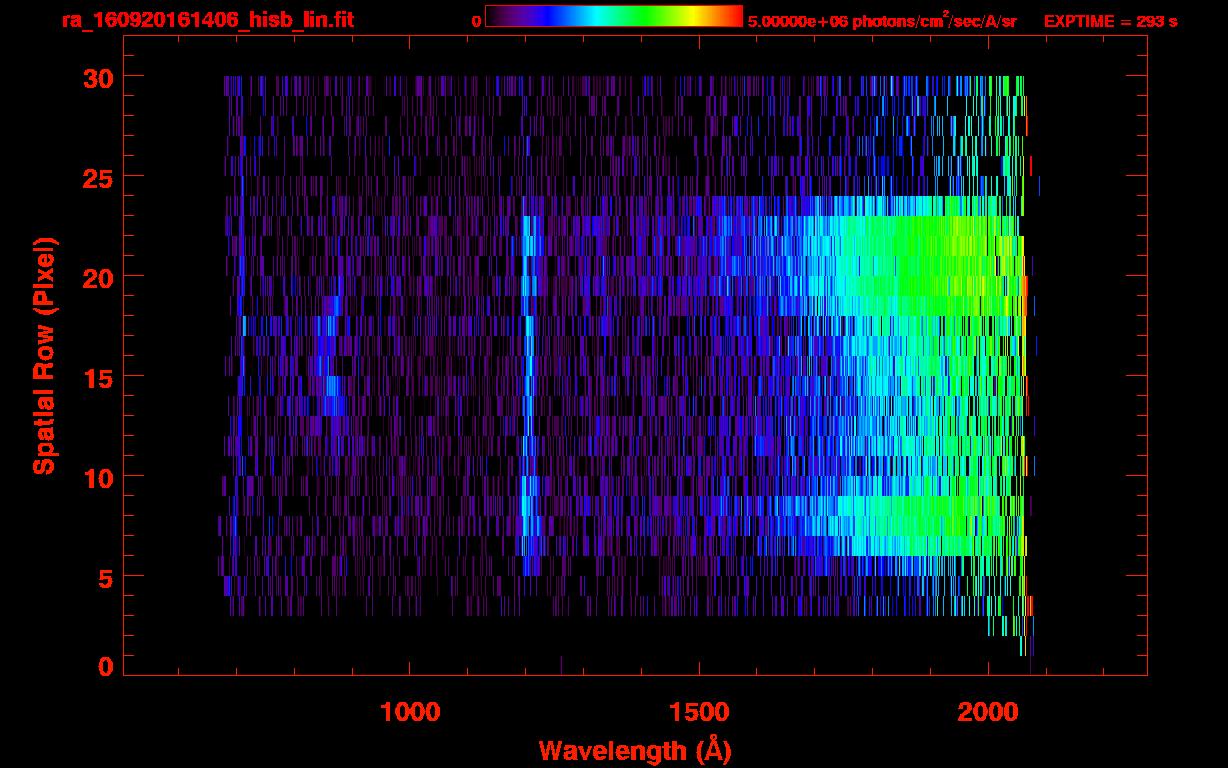Image resolution: width=1228 pixels, height=768 pixels.
Task: Click the color bar minimum value 0
Action: [476, 21]
